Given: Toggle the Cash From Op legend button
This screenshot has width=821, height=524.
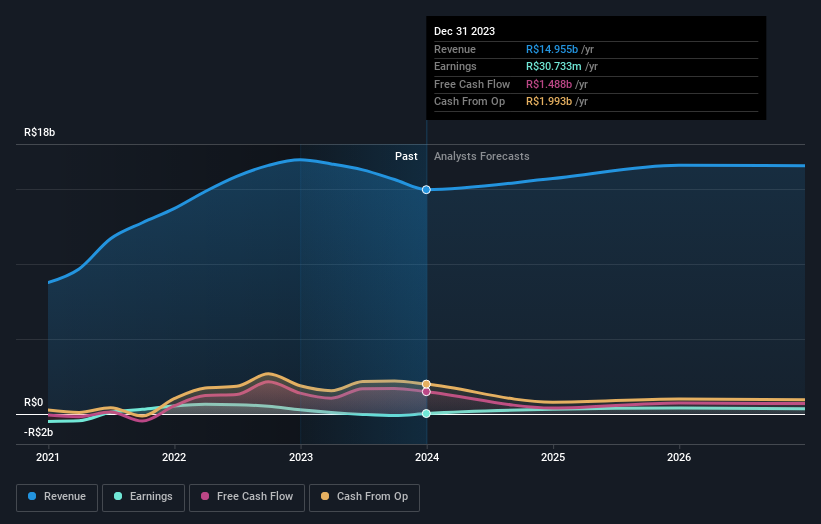Looking at the screenshot, I should (364, 497).
